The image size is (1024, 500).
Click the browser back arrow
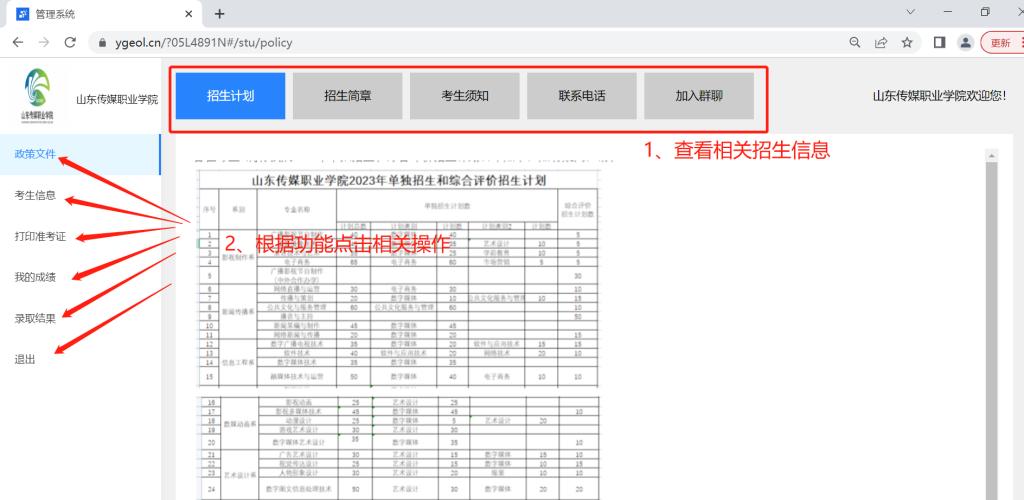click(17, 43)
